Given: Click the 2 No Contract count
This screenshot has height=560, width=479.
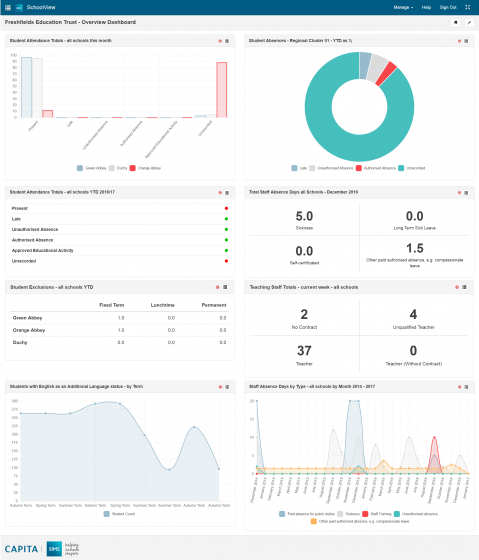Looking at the screenshot, I should pyautogui.click(x=304, y=314).
